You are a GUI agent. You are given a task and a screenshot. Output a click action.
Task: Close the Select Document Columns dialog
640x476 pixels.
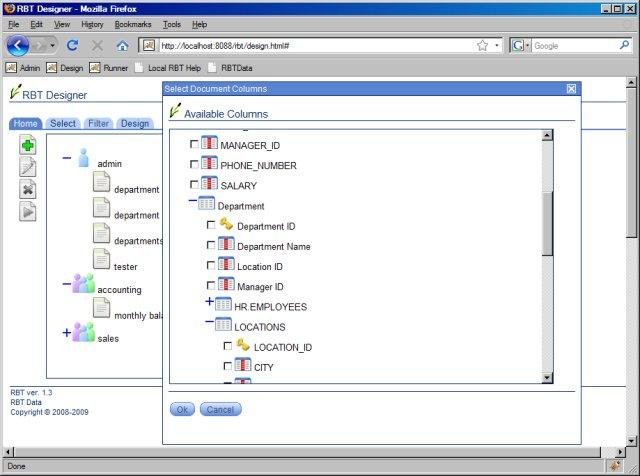coord(571,89)
